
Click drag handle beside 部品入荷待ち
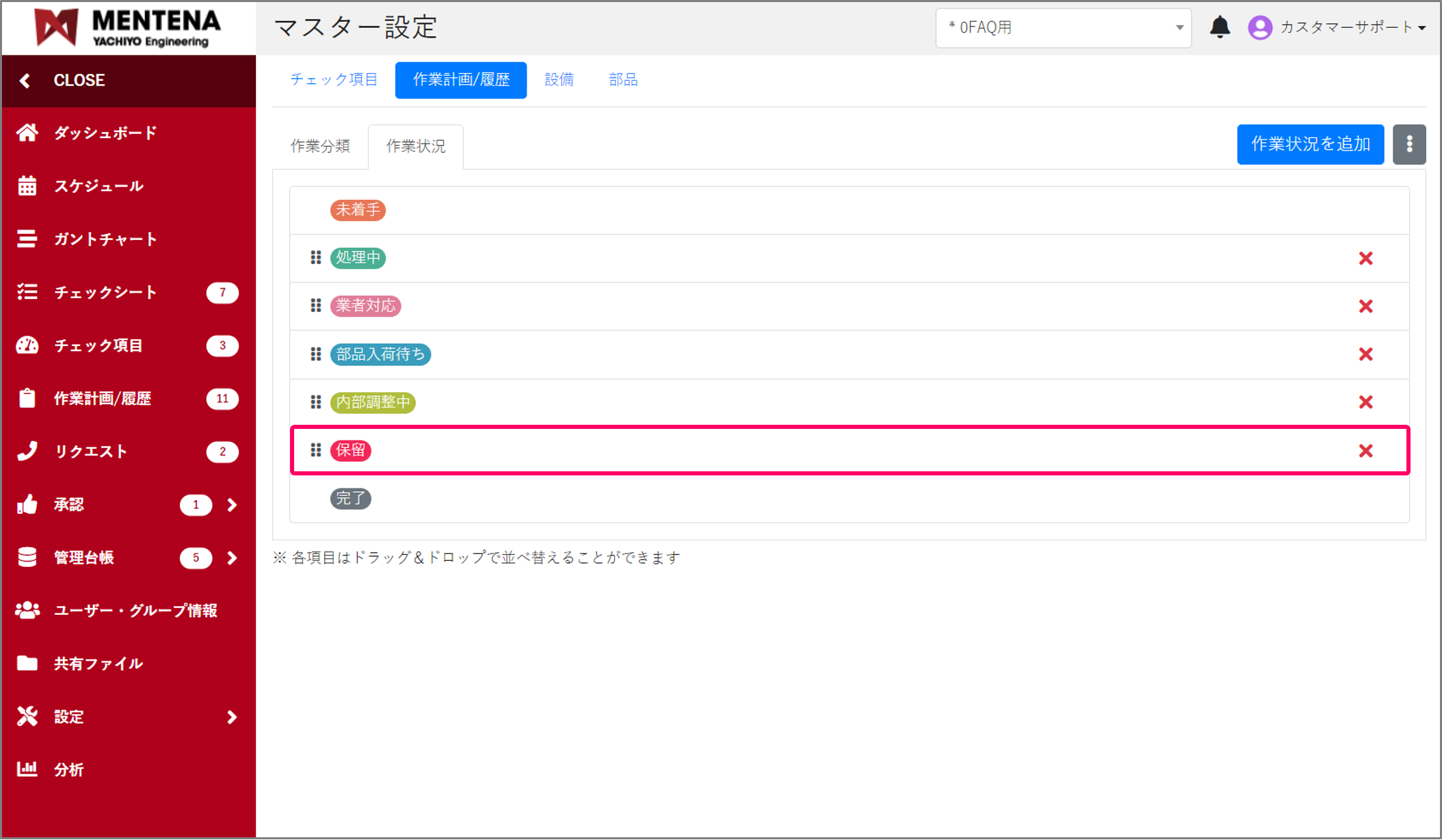pos(315,354)
